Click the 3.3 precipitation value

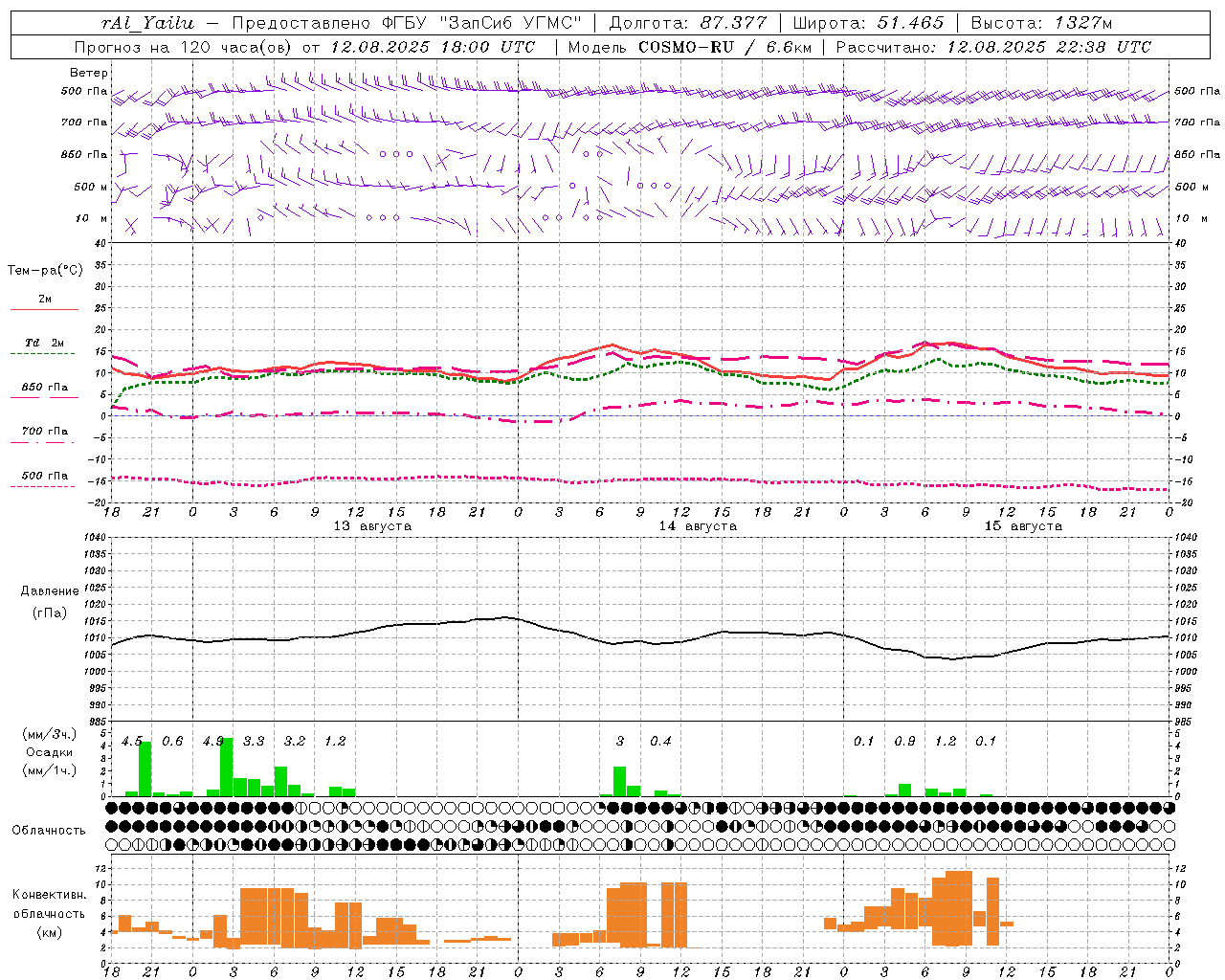coord(254,742)
